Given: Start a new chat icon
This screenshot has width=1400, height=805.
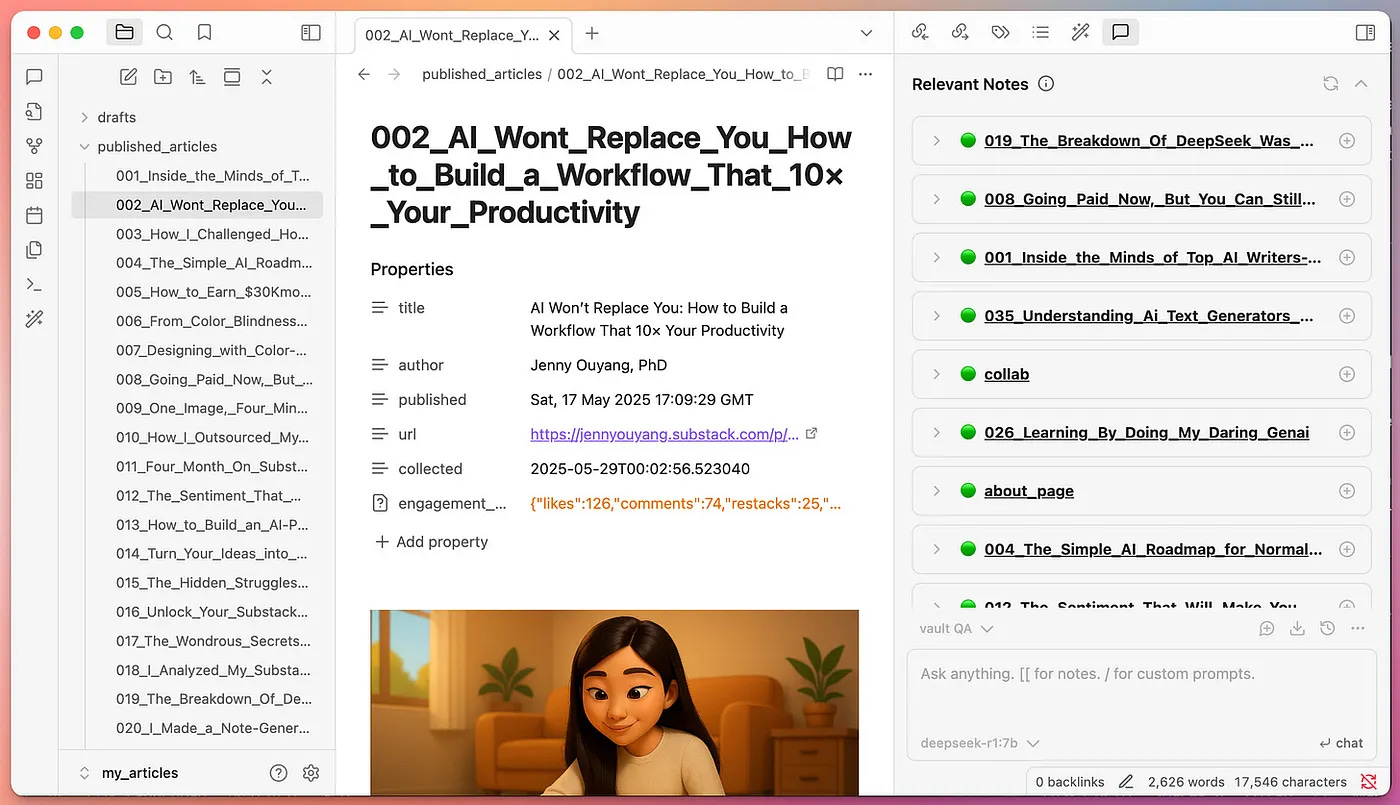Looking at the screenshot, I should click(x=1266, y=629).
